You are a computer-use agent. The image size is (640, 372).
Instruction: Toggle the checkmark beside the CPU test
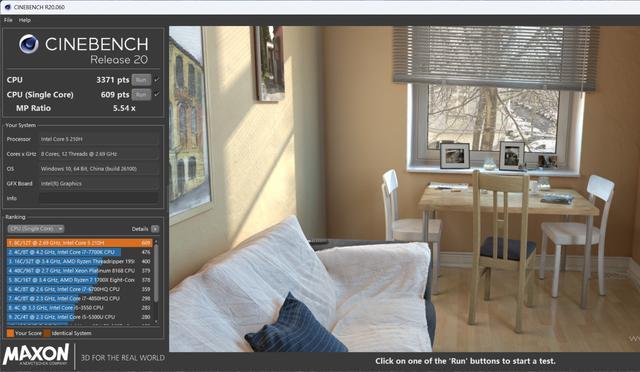(157, 80)
